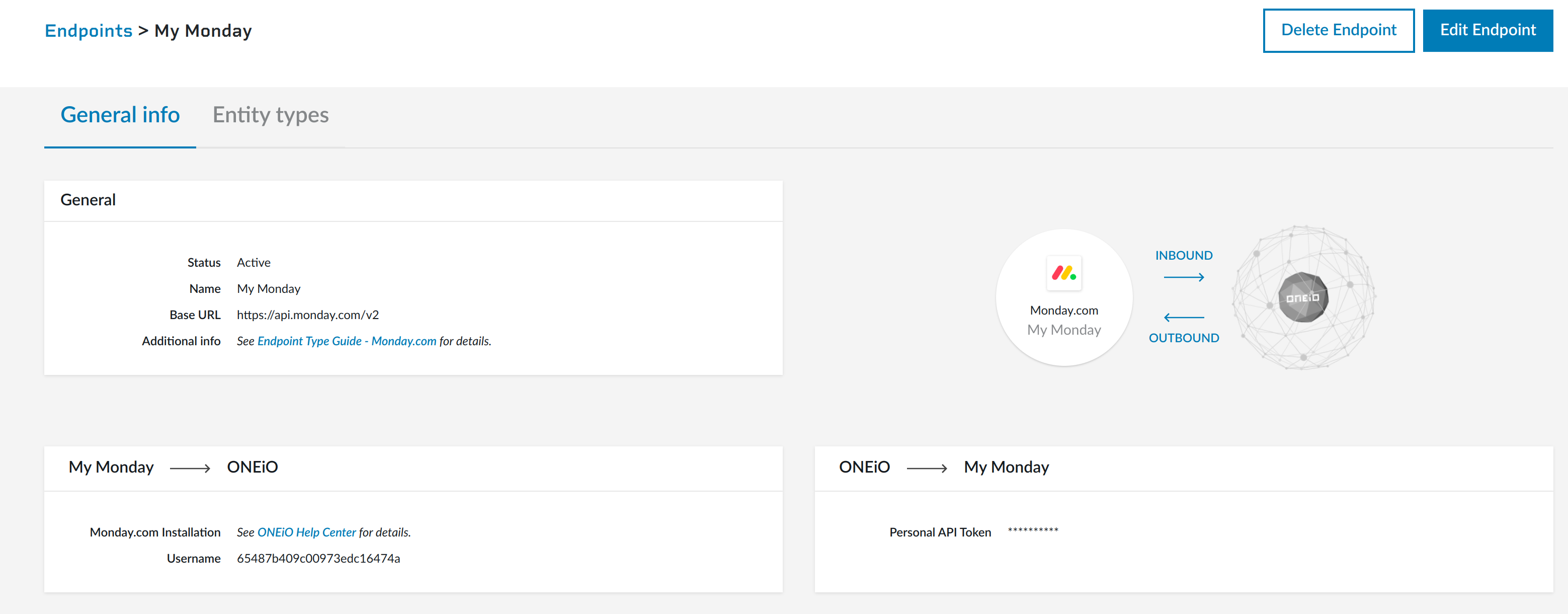Click the Base URL label
Screen dimensions: 1568x614
[195, 315]
